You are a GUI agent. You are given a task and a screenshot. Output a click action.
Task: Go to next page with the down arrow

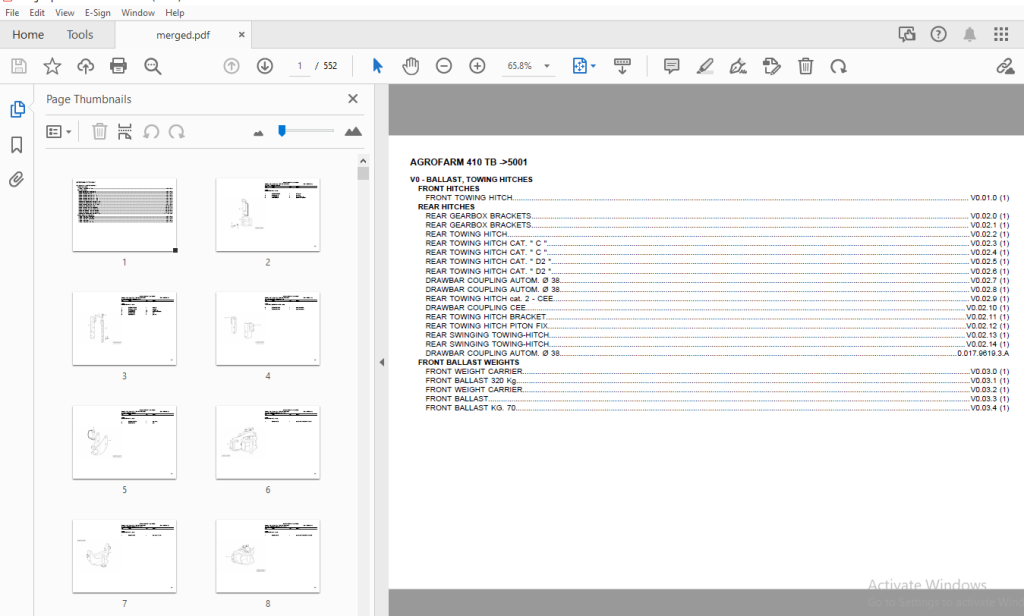point(264,66)
